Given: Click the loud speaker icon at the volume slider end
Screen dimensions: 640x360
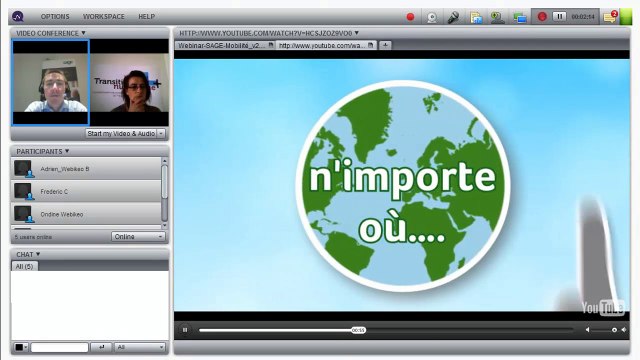Looking at the screenshot, I should tap(624, 330).
